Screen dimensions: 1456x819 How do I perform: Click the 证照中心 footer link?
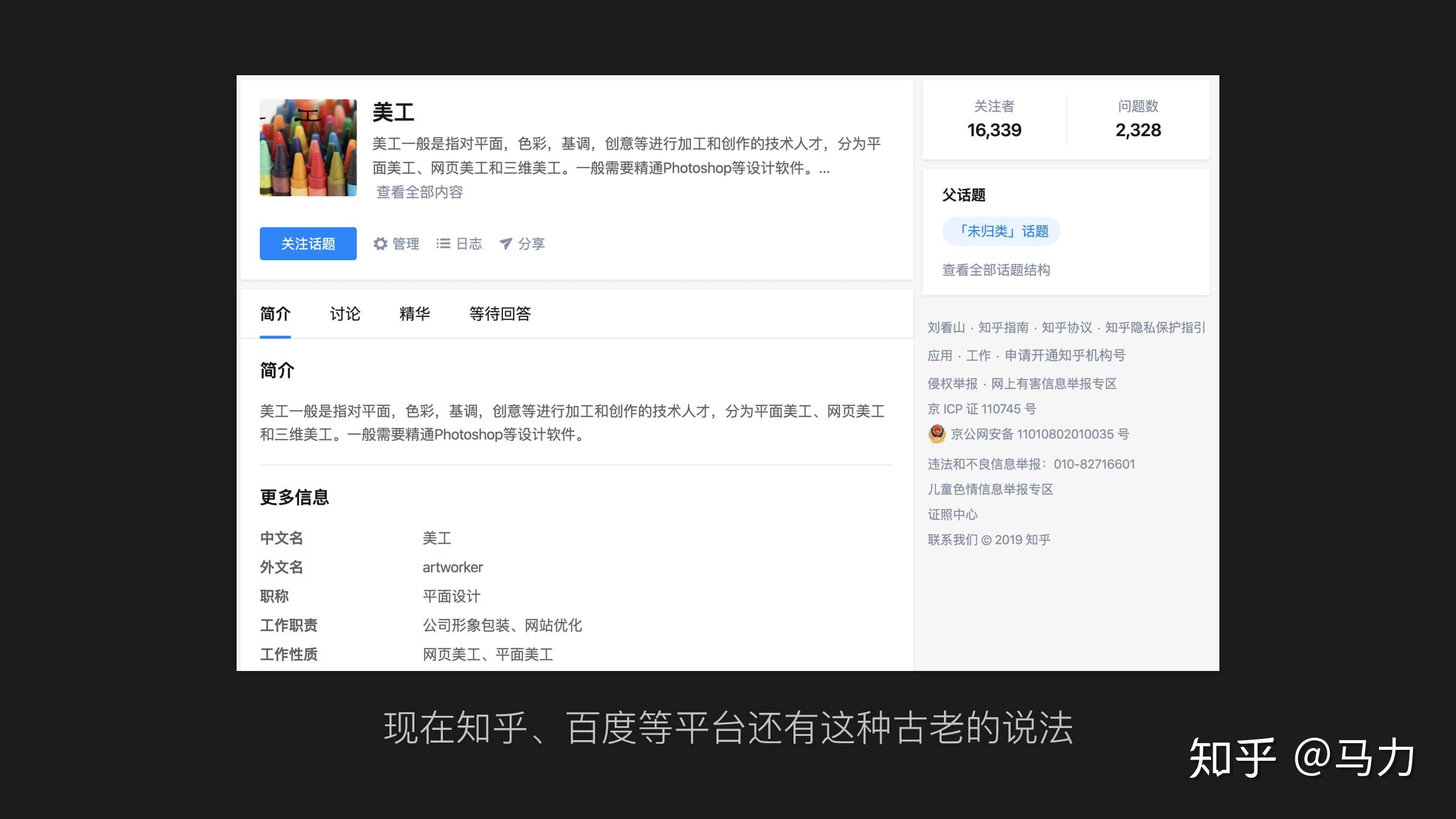point(952,514)
